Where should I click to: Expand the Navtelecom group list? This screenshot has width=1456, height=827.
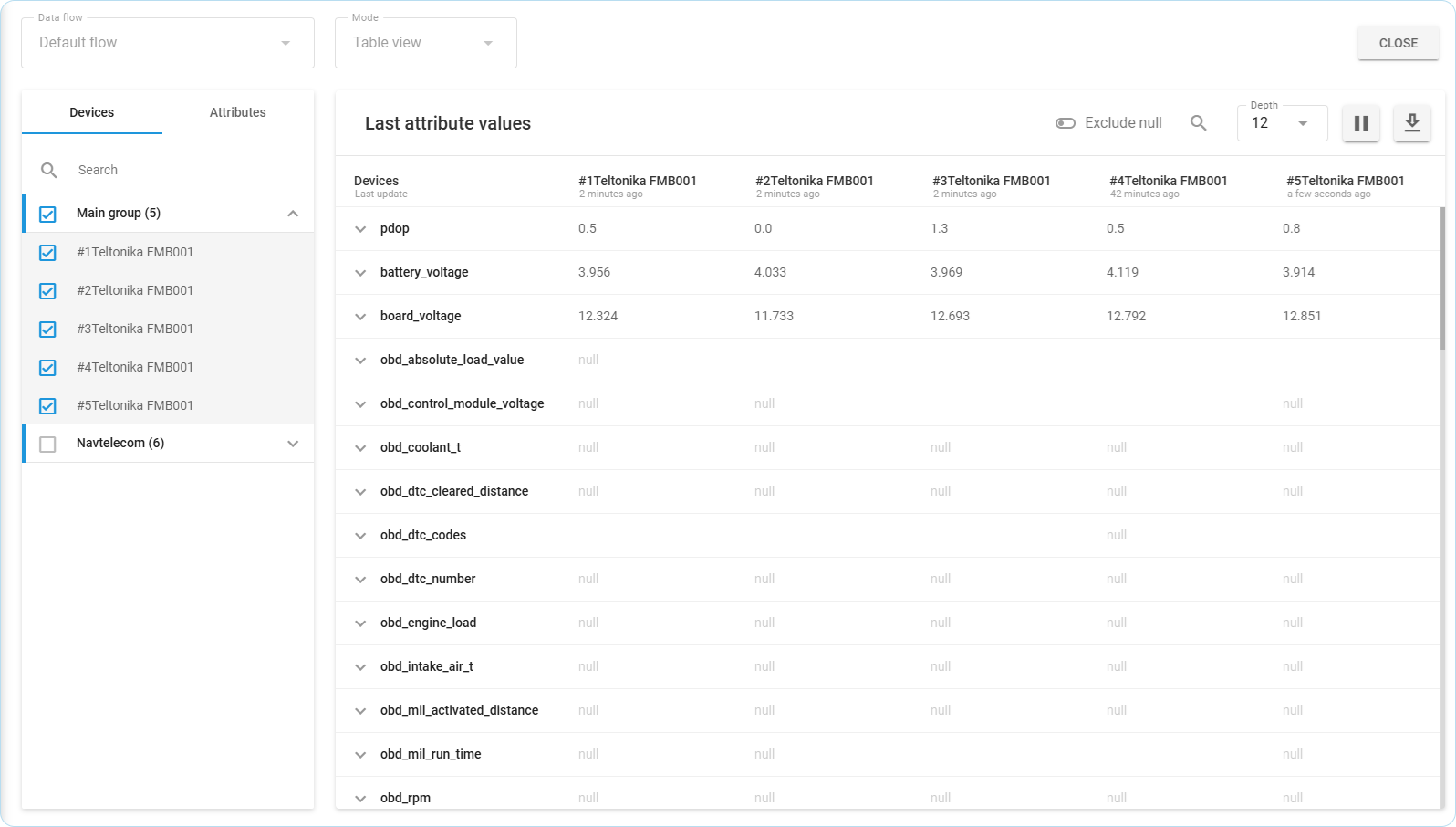tap(293, 444)
